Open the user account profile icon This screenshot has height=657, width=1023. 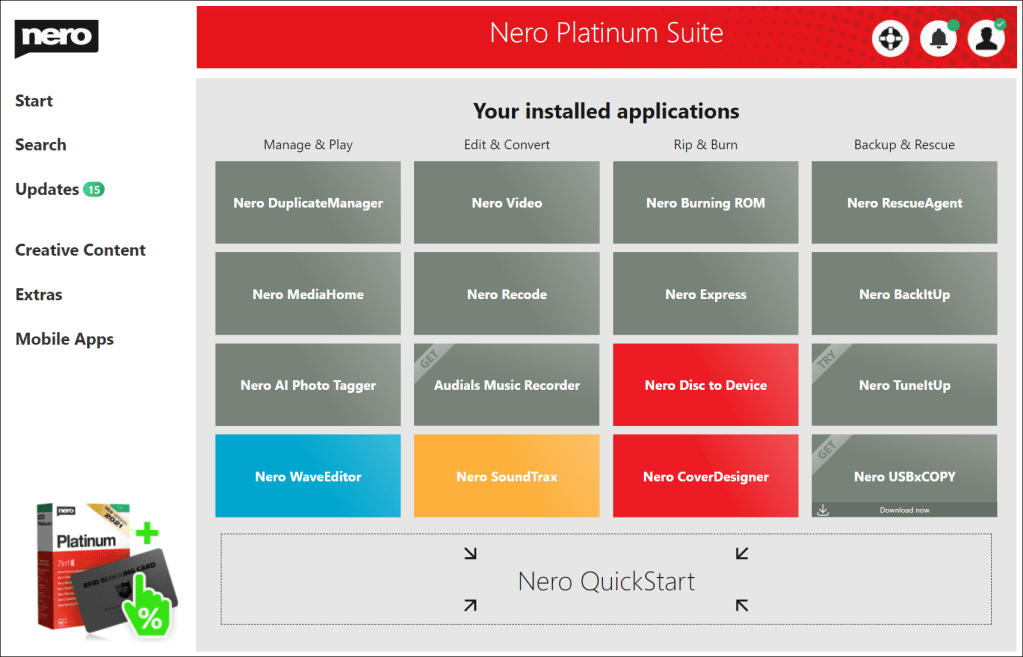tap(986, 39)
